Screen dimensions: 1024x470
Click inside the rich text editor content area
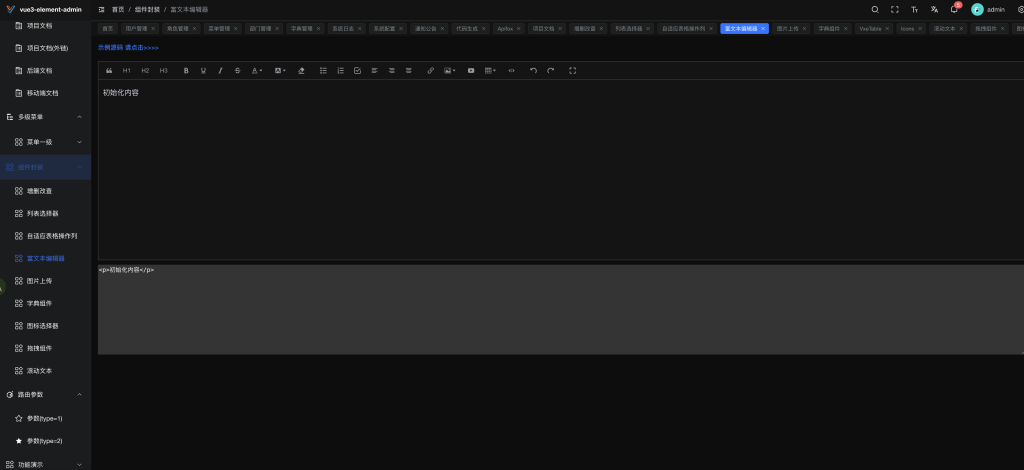pyautogui.click(x=561, y=170)
